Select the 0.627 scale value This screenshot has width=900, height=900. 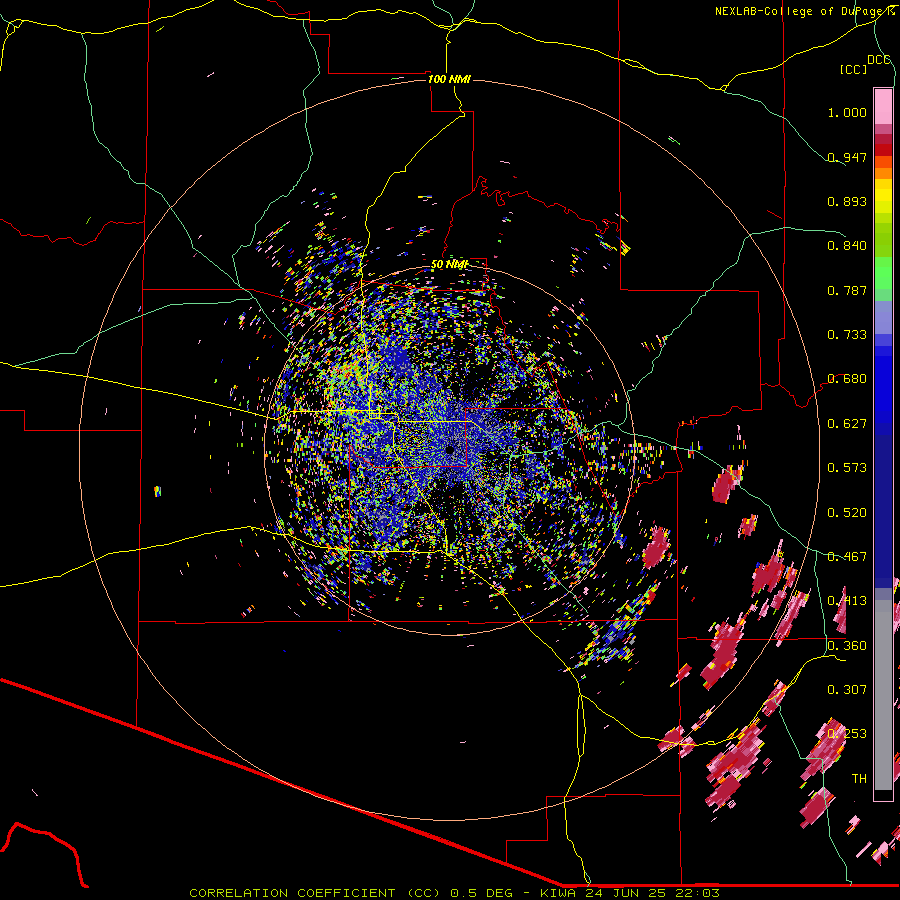point(847,424)
